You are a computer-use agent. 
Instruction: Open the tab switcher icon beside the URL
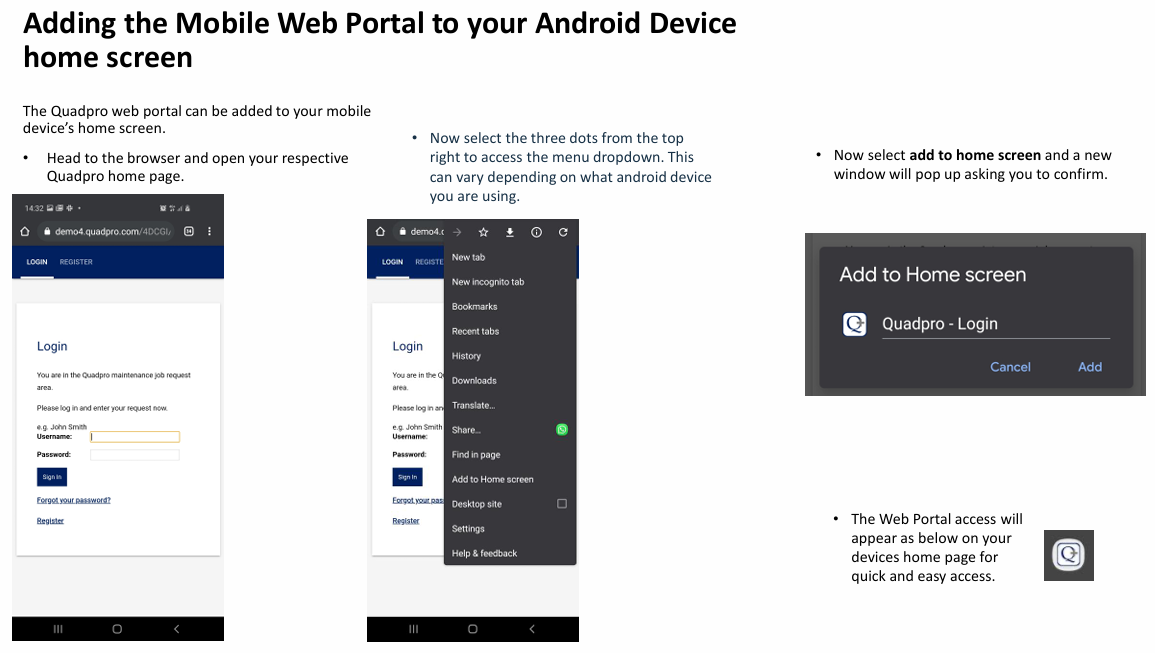click(189, 231)
